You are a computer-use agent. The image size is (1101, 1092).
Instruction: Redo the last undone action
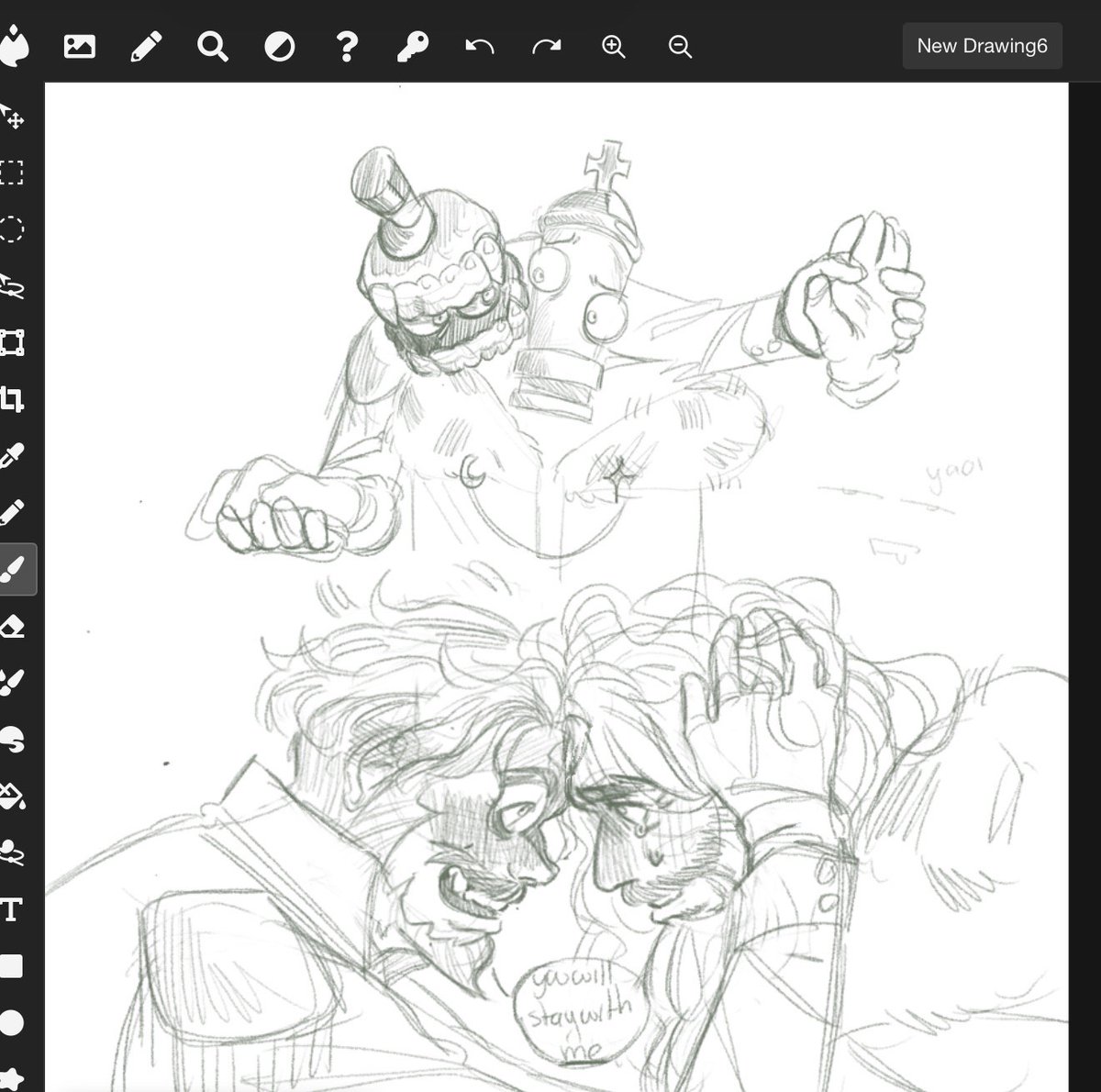(x=547, y=46)
